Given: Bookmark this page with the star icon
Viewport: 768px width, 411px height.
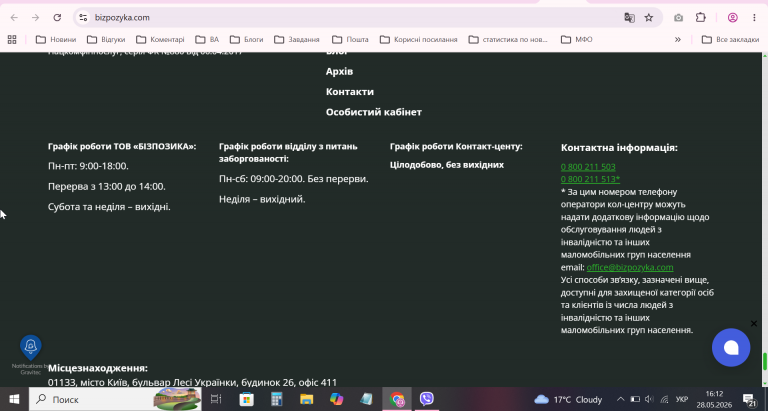Looking at the screenshot, I should tap(649, 18).
